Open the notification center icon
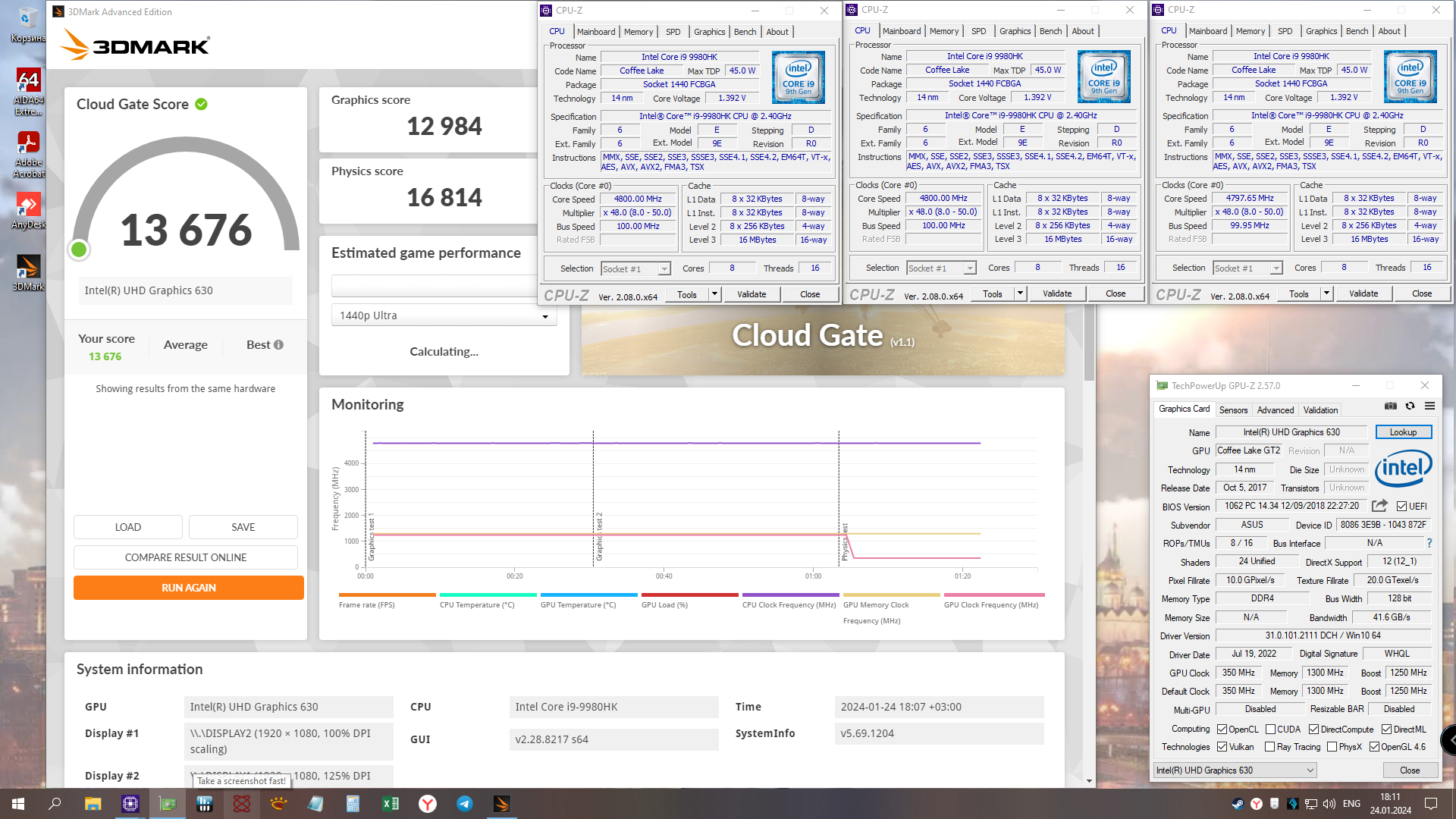Viewport: 1456px width, 819px height. tap(1431, 804)
